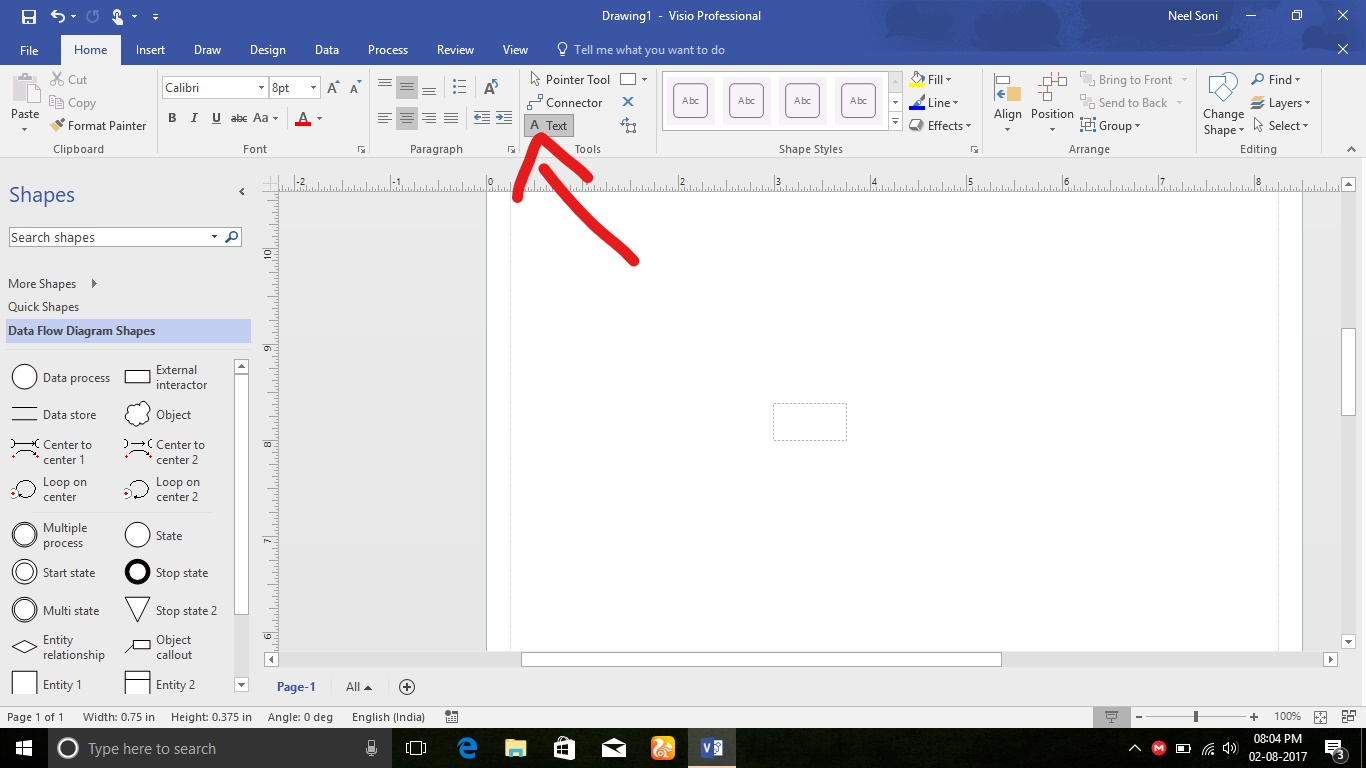Open the font size dropdown

(314, 88)
